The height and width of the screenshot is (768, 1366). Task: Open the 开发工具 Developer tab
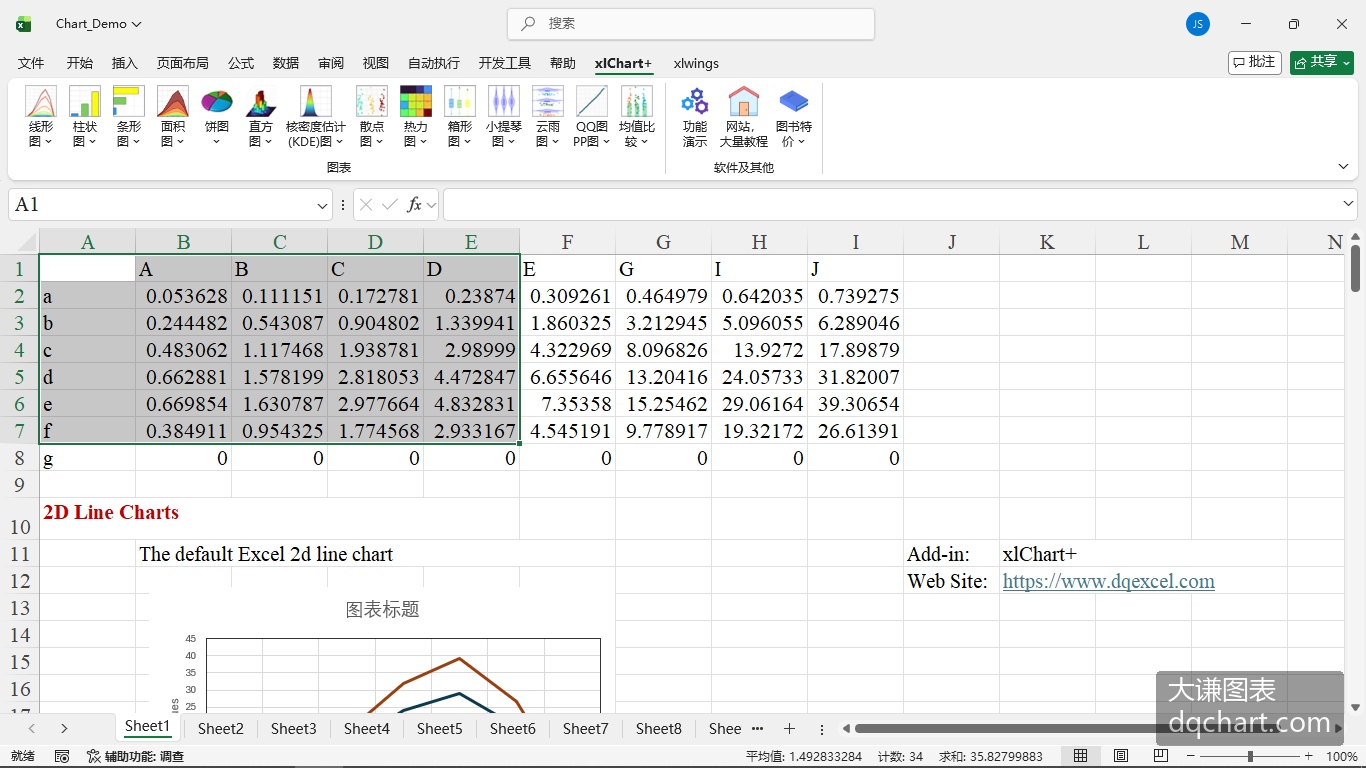click(505, 63)
